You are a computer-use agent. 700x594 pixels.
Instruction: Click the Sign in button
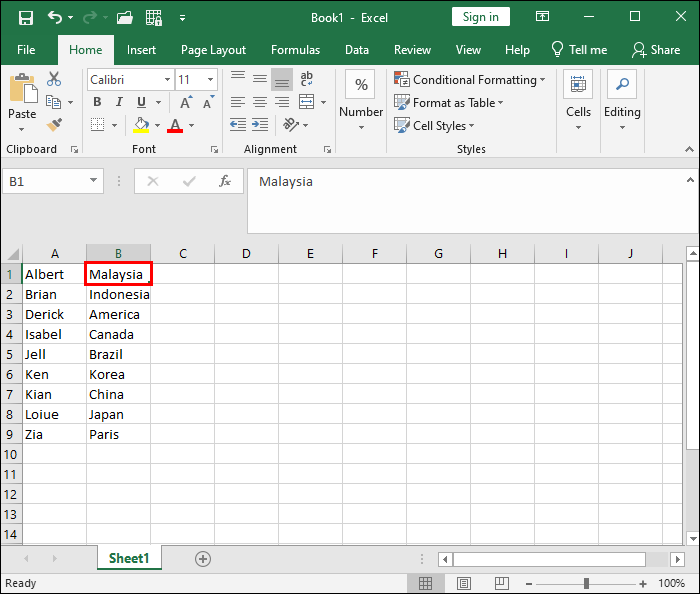point(481,17)
